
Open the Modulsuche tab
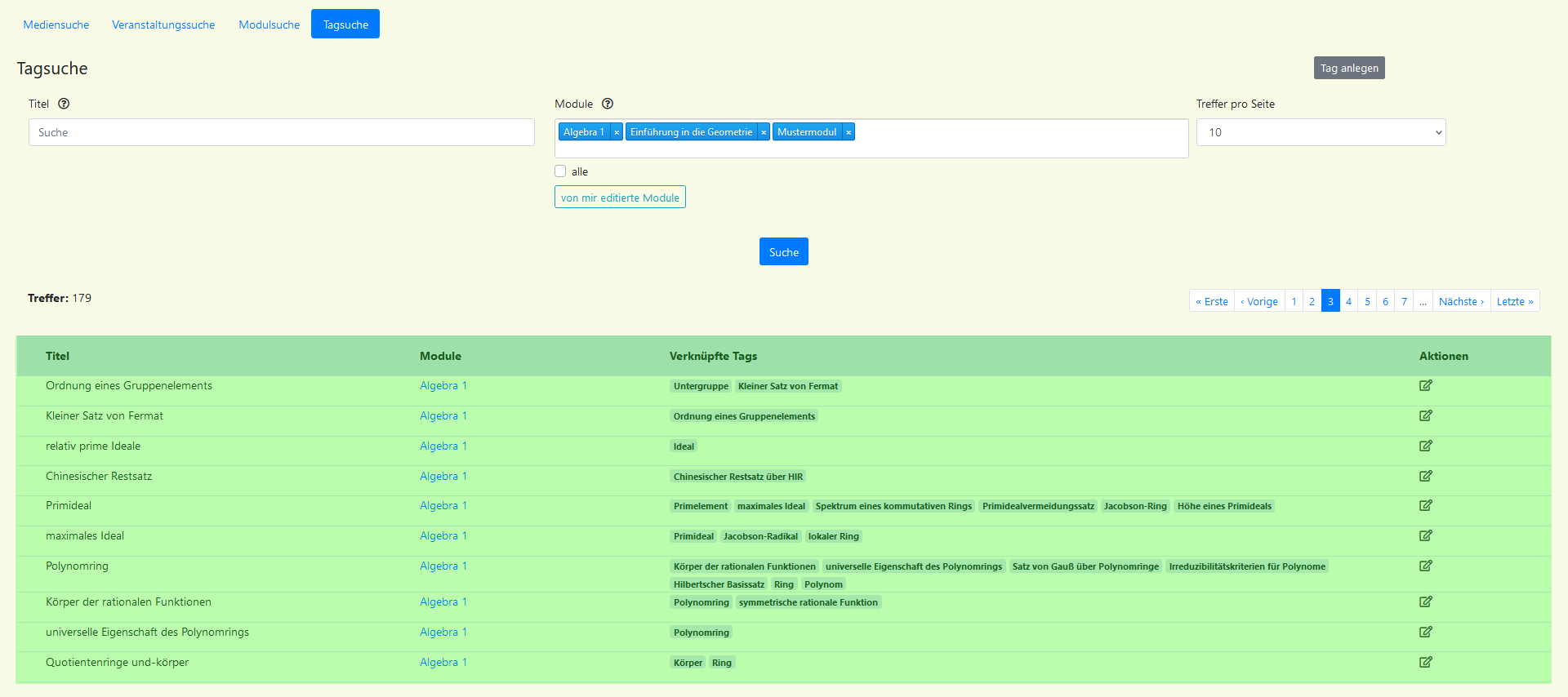pos(269,24)
